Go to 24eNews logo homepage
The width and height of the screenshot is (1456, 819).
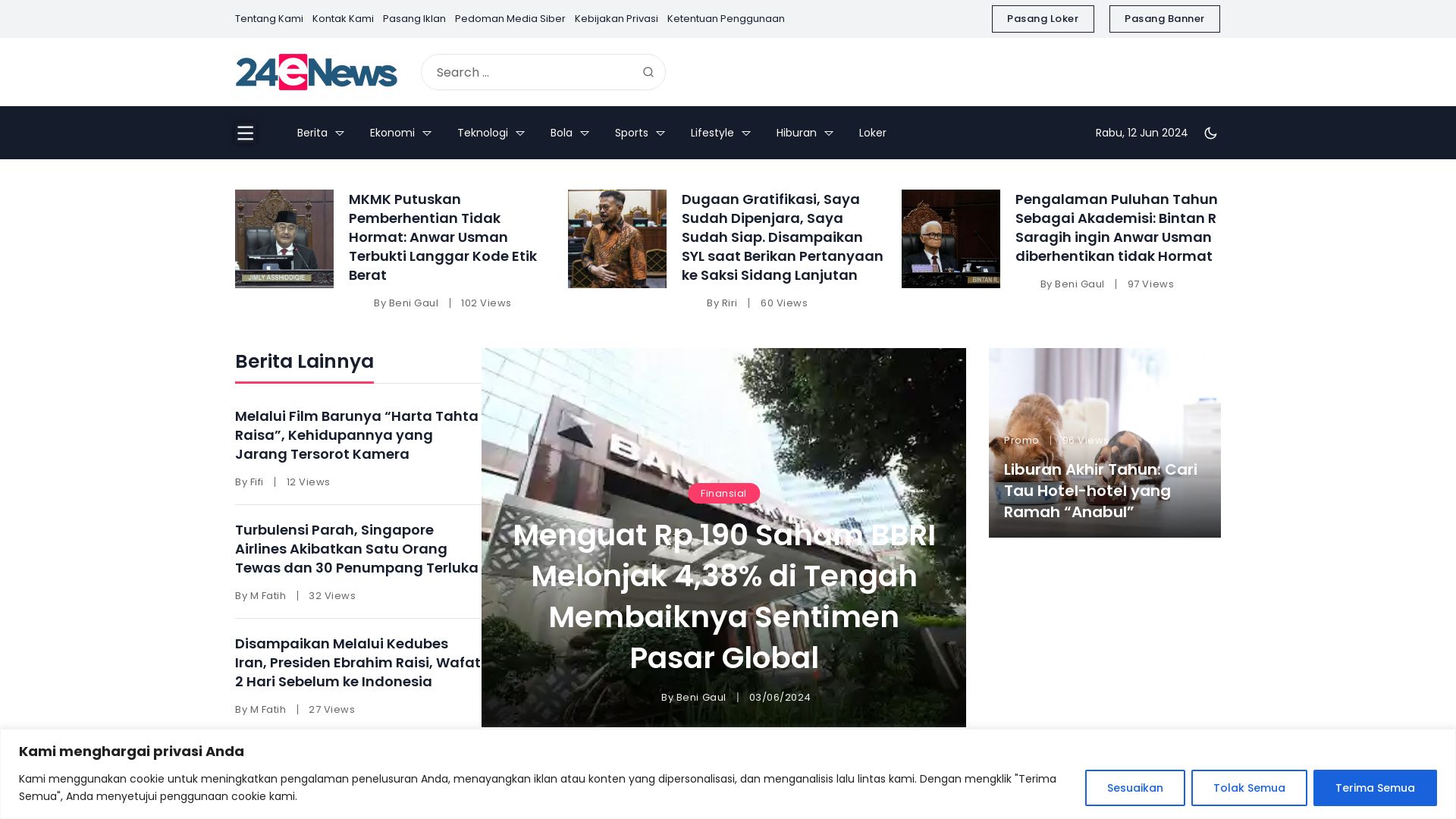click(x=316, y=72)
